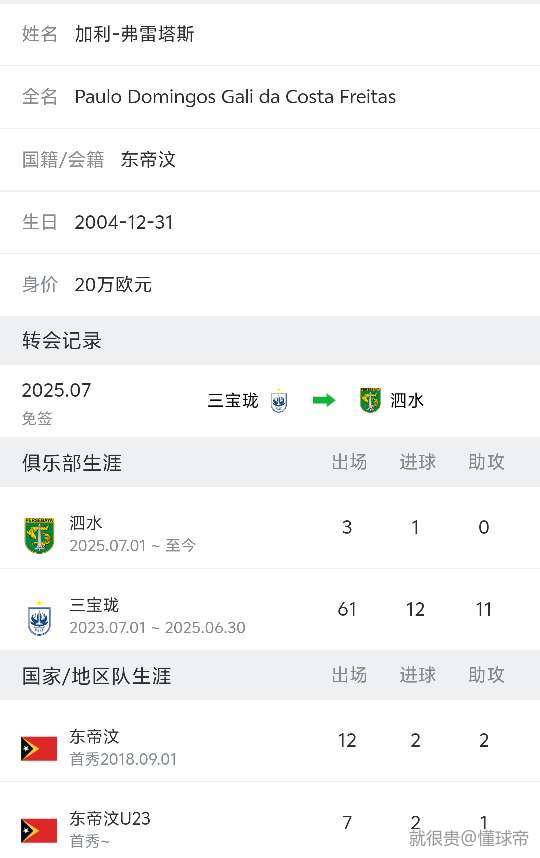Select the 三宝珑 2023.07.01 ~ 2025.06.30 row
Screen dimensions: 540x858
click(270, 610)
